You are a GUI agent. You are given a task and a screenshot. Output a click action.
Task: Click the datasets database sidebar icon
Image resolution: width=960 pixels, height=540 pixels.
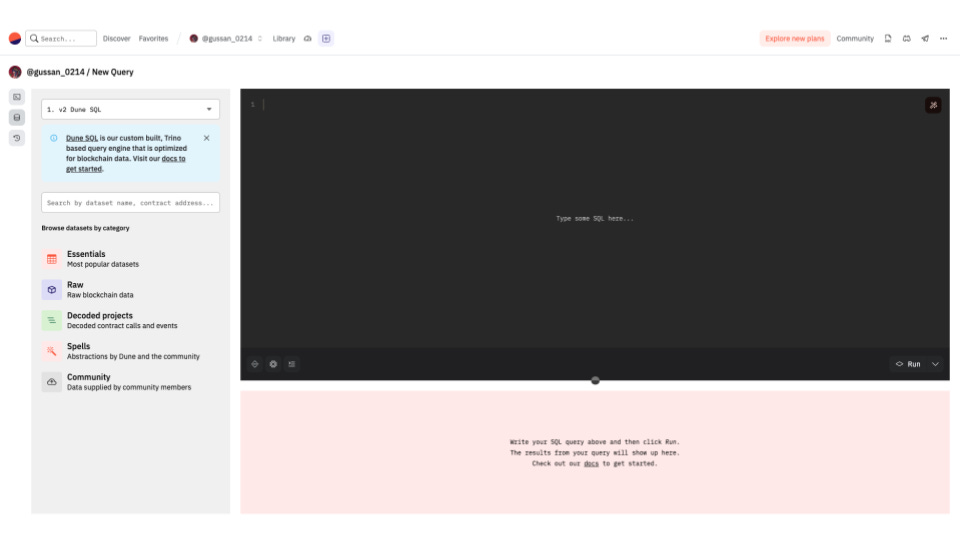(17, 118)
